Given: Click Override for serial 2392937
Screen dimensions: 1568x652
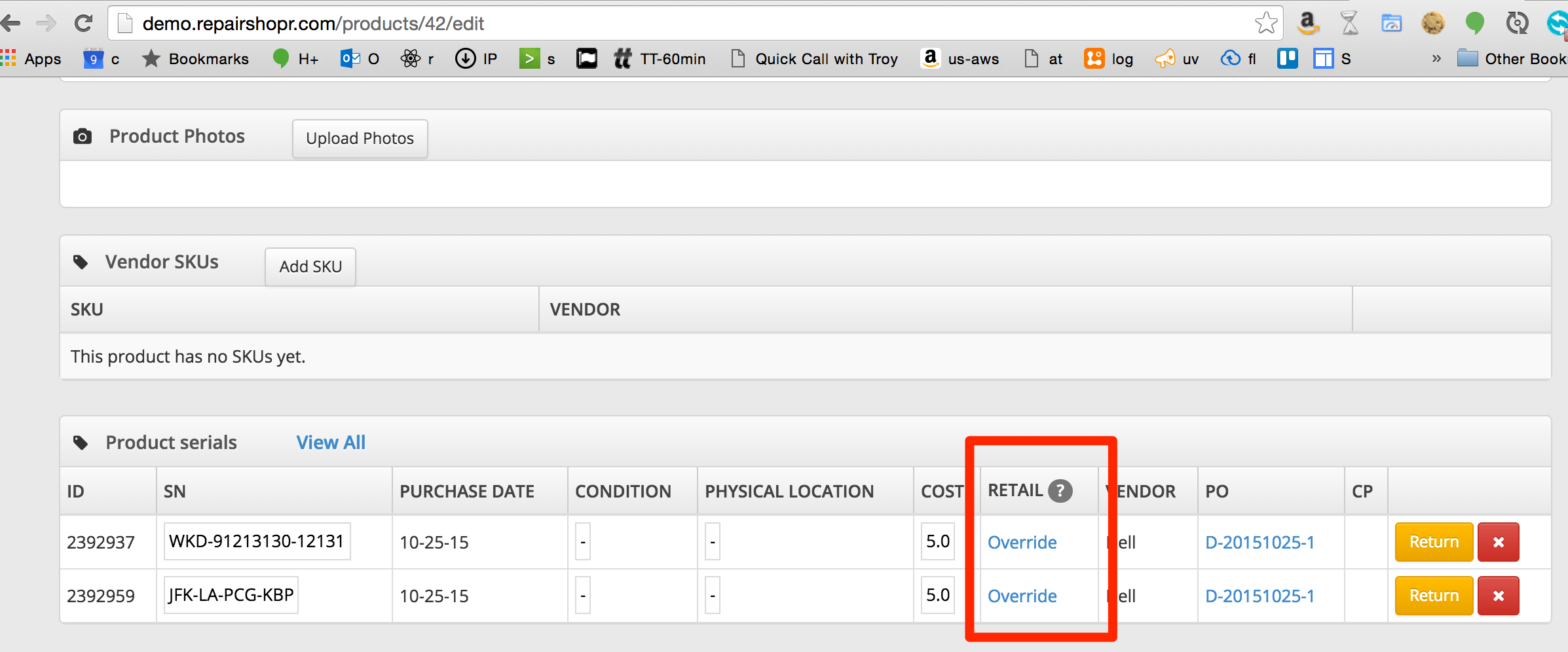Looking at the screenshot, I should 1022,542.
